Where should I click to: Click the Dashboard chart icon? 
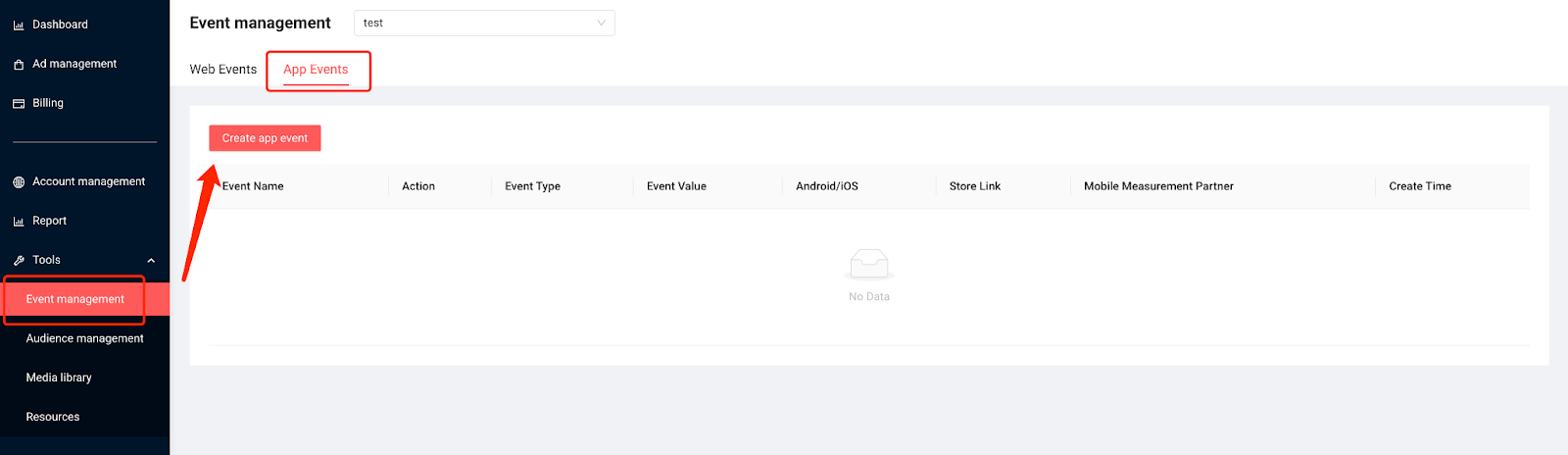19,25
